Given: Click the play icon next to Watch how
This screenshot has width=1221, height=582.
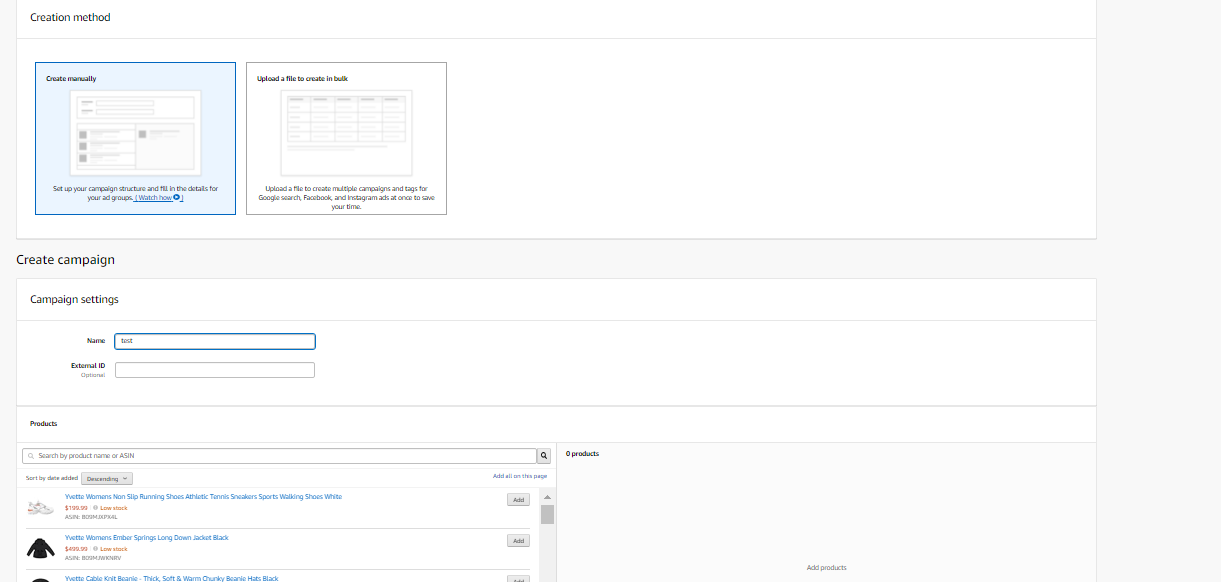Looking at the screenshot, I should [178, 197].
